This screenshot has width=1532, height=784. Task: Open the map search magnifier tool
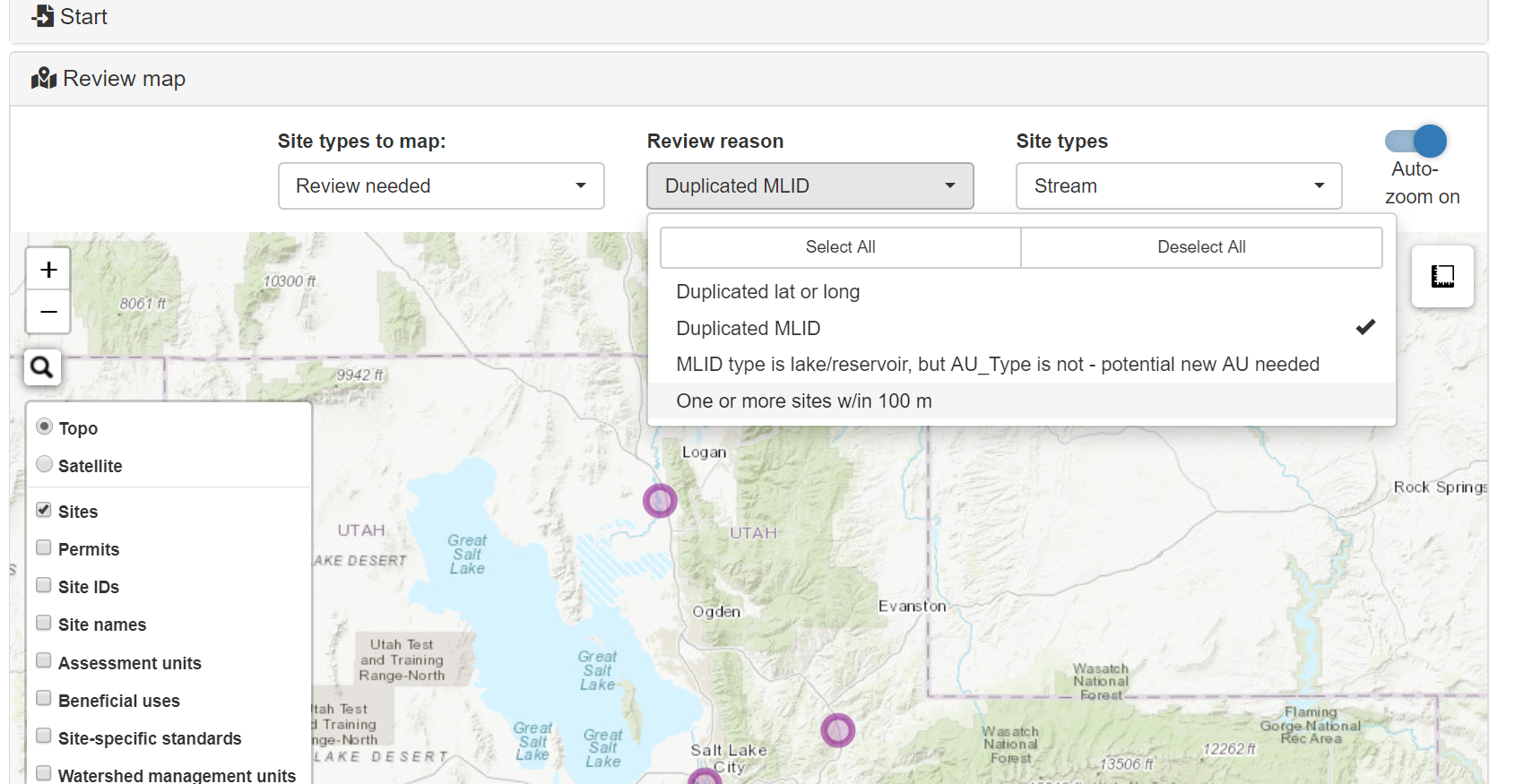pyautogui.click(x=42, y=367)
